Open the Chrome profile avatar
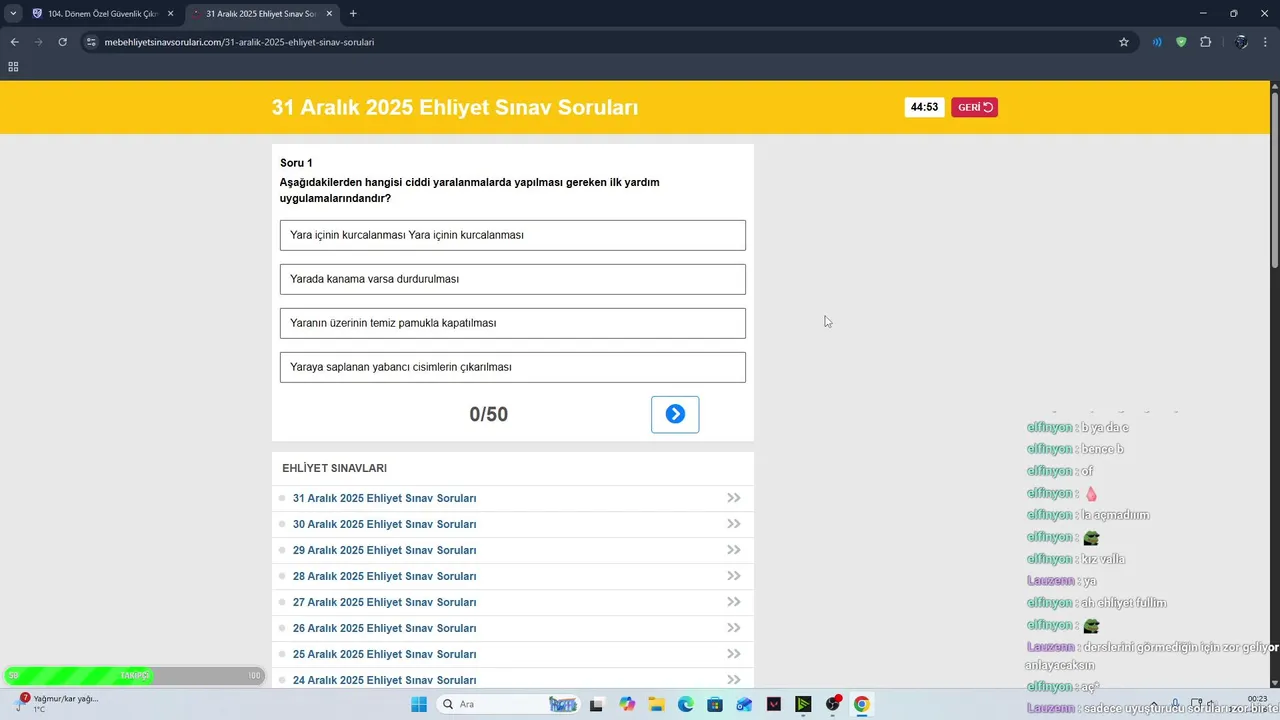1280x720 pixels. click(x=1241, y=42)
